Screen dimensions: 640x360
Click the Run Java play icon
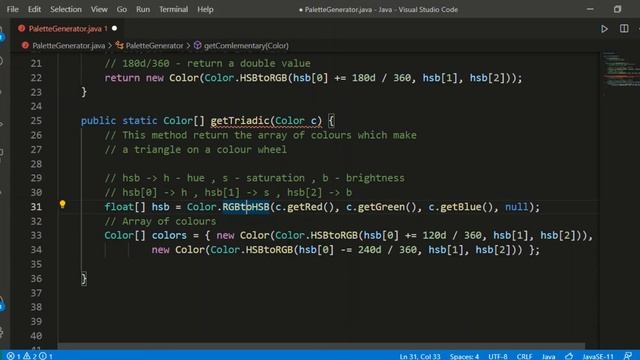coord(604,29)
